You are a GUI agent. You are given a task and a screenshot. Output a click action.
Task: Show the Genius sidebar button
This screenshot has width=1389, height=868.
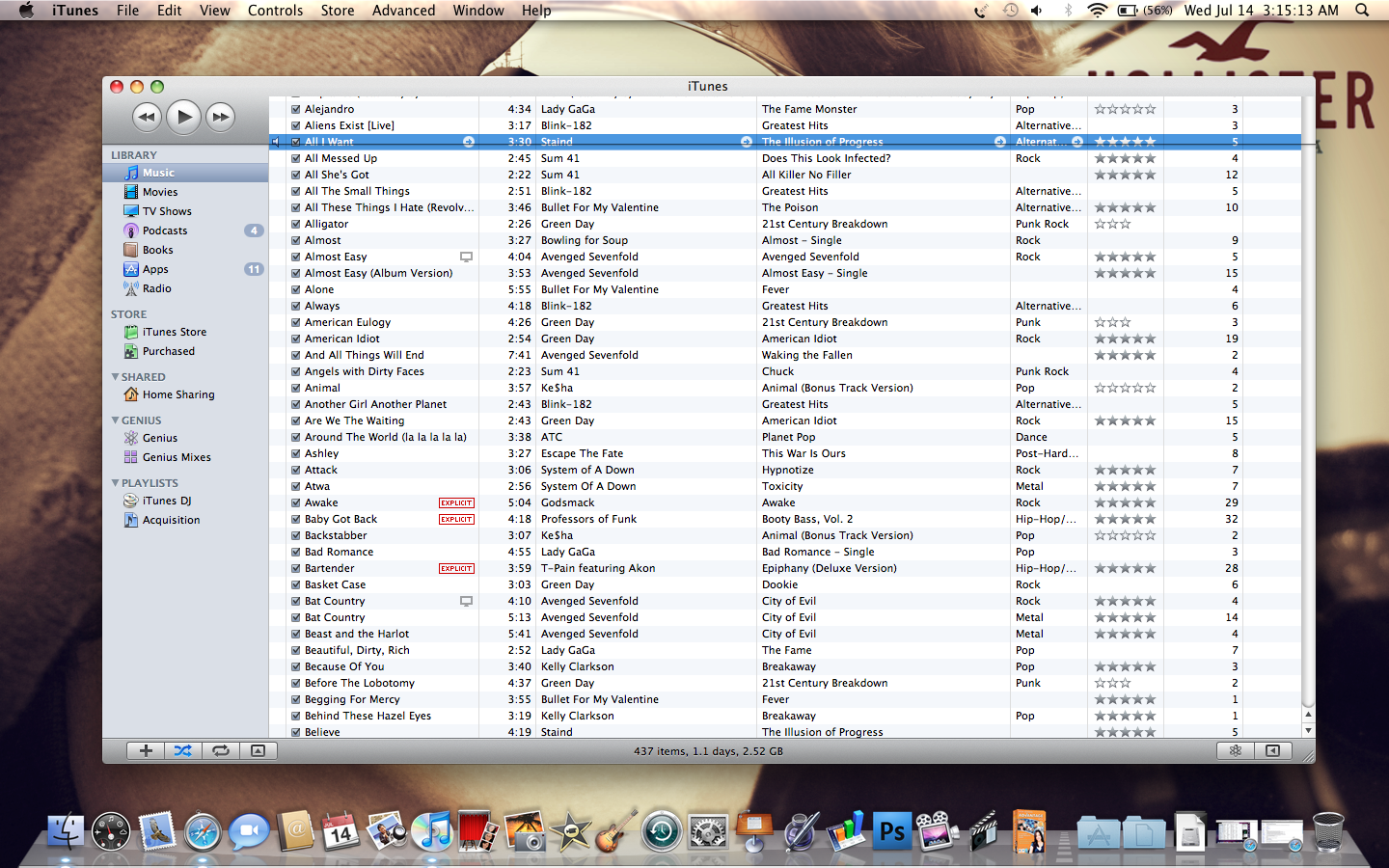pyautogui.click(x=1273, y=750)
